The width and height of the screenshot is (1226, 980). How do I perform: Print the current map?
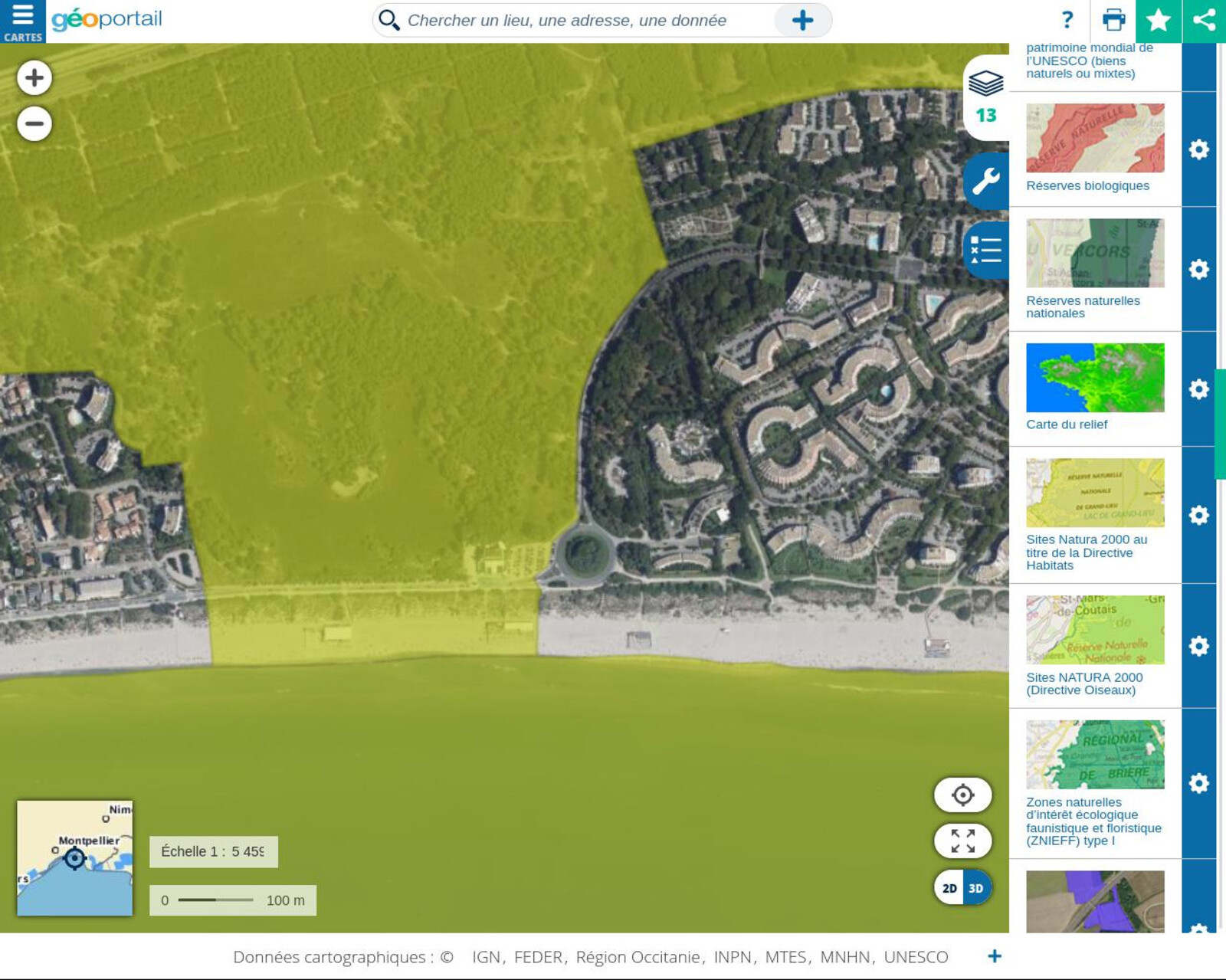[x=1113, y=20]
